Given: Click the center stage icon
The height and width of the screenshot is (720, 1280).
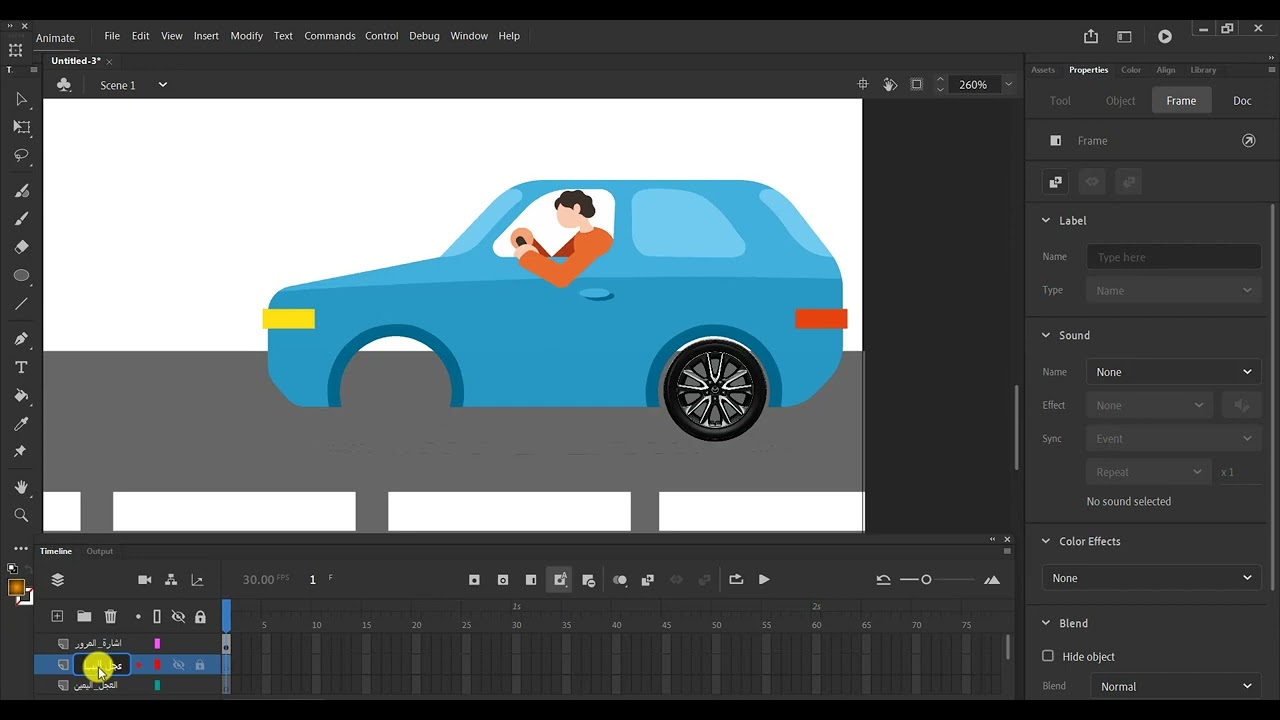Looking at the screenshot, I should coord(863,85).
